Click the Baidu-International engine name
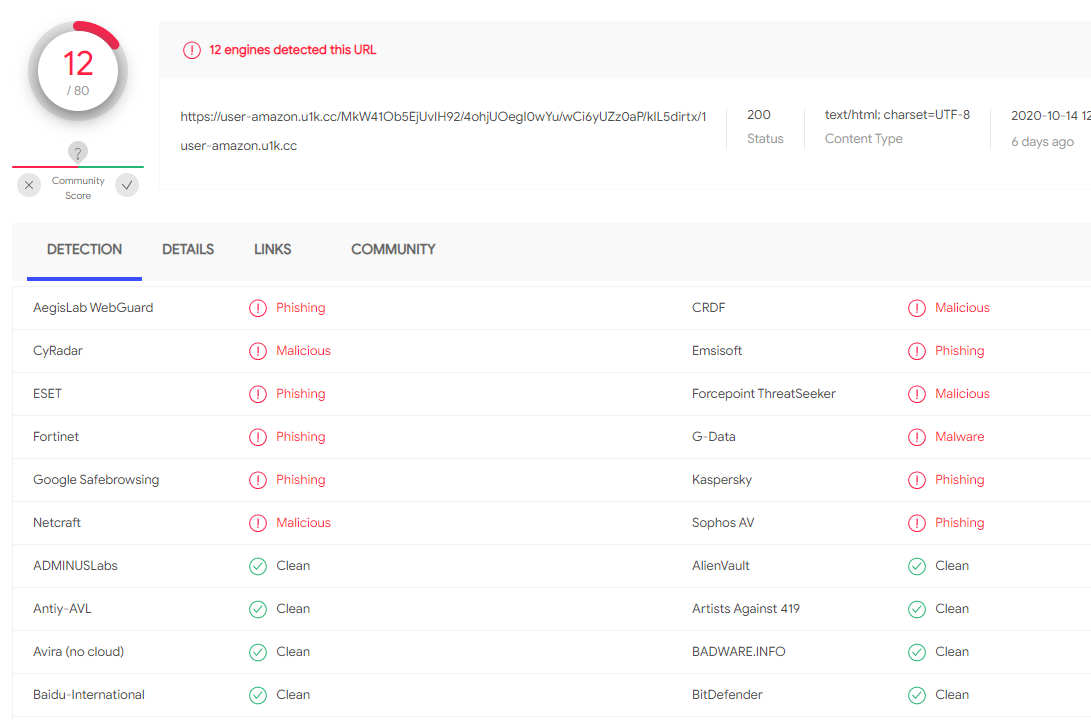This screenshot has height=720, width=1091. click(89, 694)
